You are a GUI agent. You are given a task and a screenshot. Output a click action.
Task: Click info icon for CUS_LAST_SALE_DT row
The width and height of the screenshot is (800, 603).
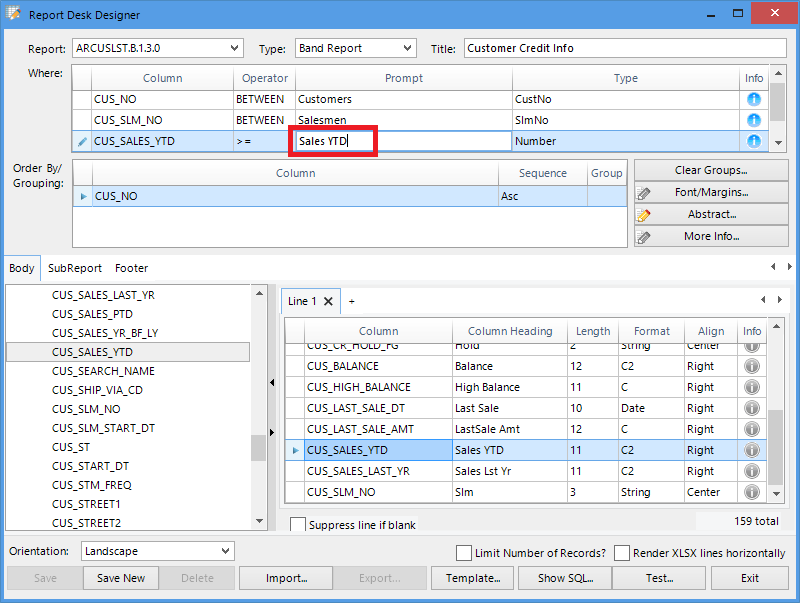pyautogui.click(x=752, y=408)
